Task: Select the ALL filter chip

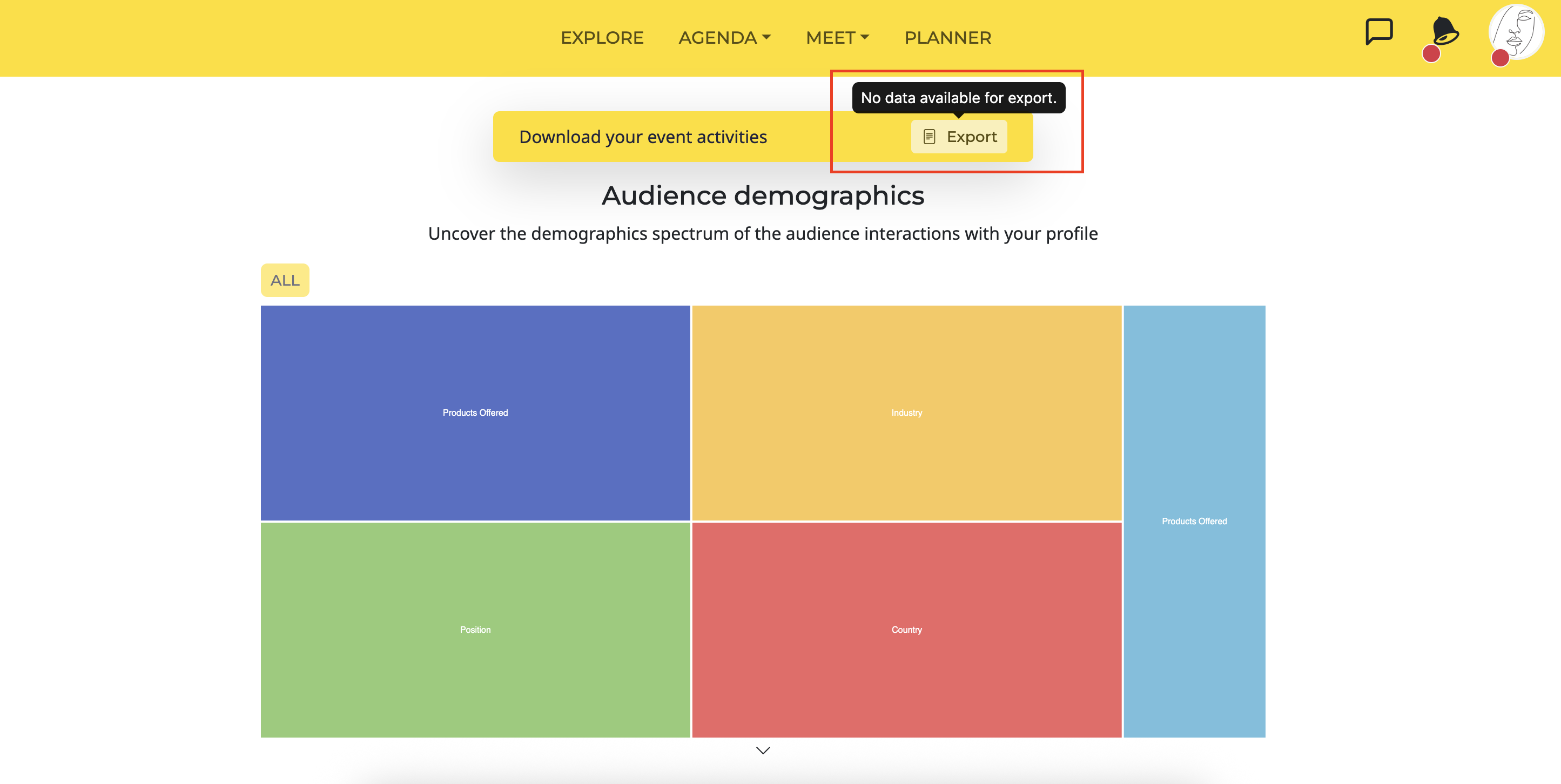Action: tap(285, 280)
